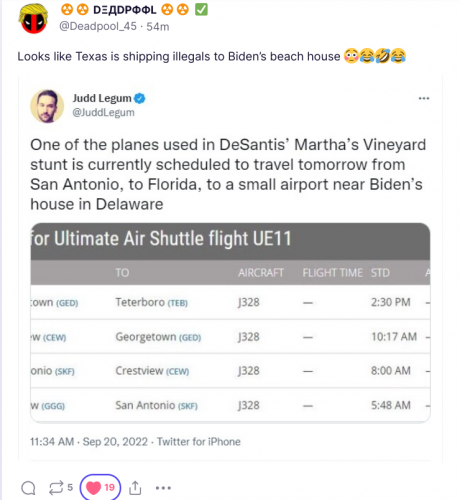Click the Deadpool profile avatar
The width and height of the screenshot is (460, 500).
click(34, 19)
